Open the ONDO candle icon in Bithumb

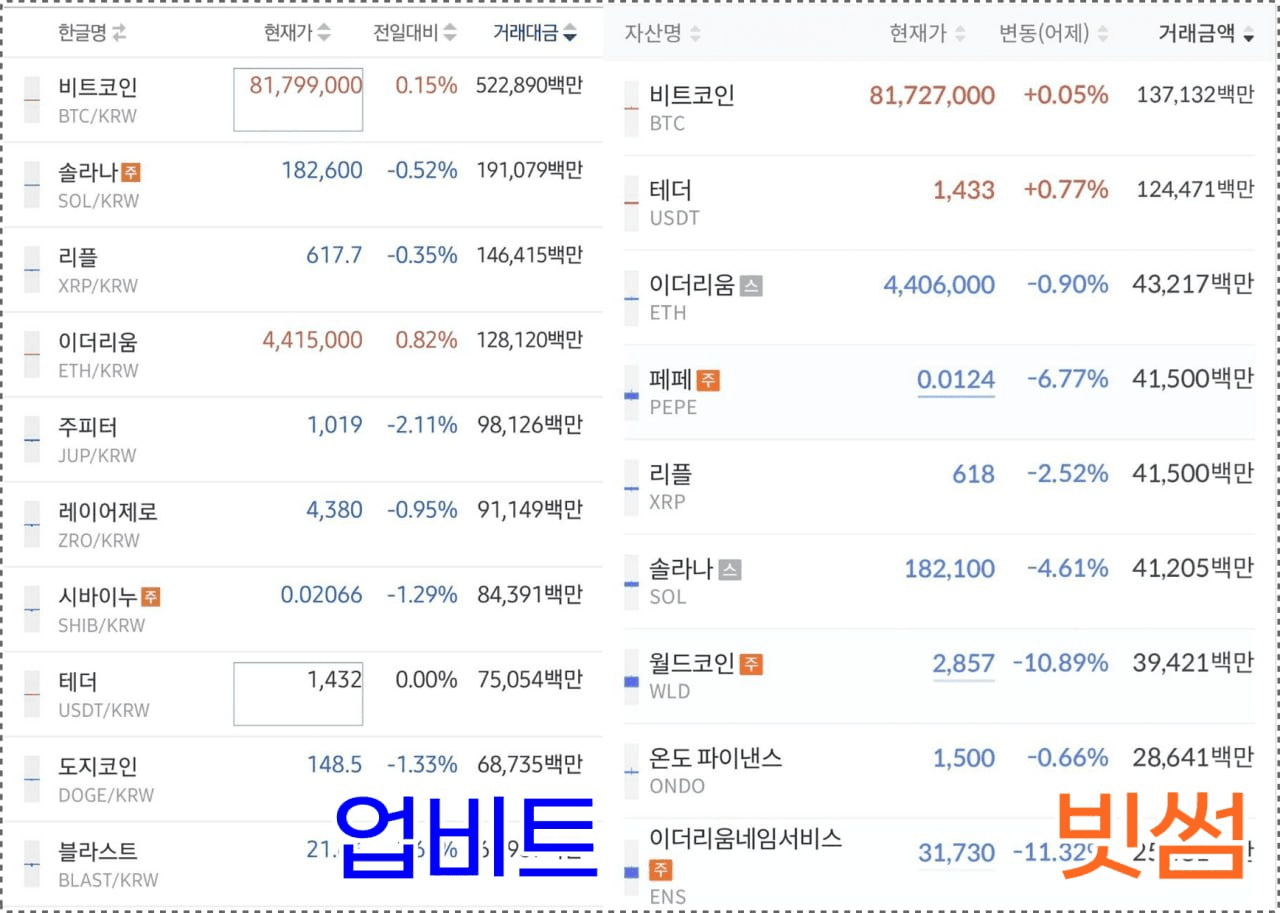pyautogui.click(x=631, y=771)
